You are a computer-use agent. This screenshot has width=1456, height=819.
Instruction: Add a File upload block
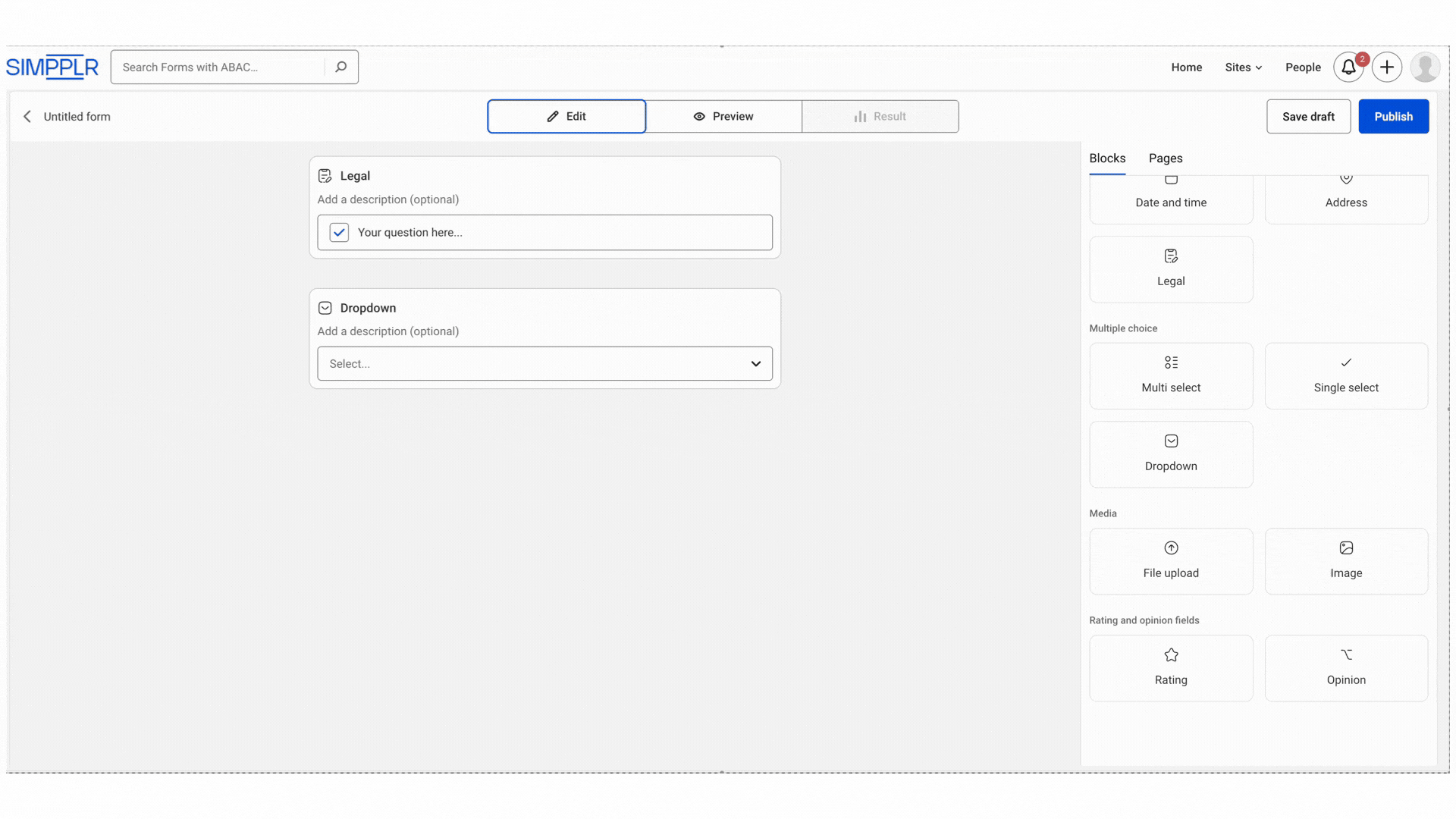1170,561
